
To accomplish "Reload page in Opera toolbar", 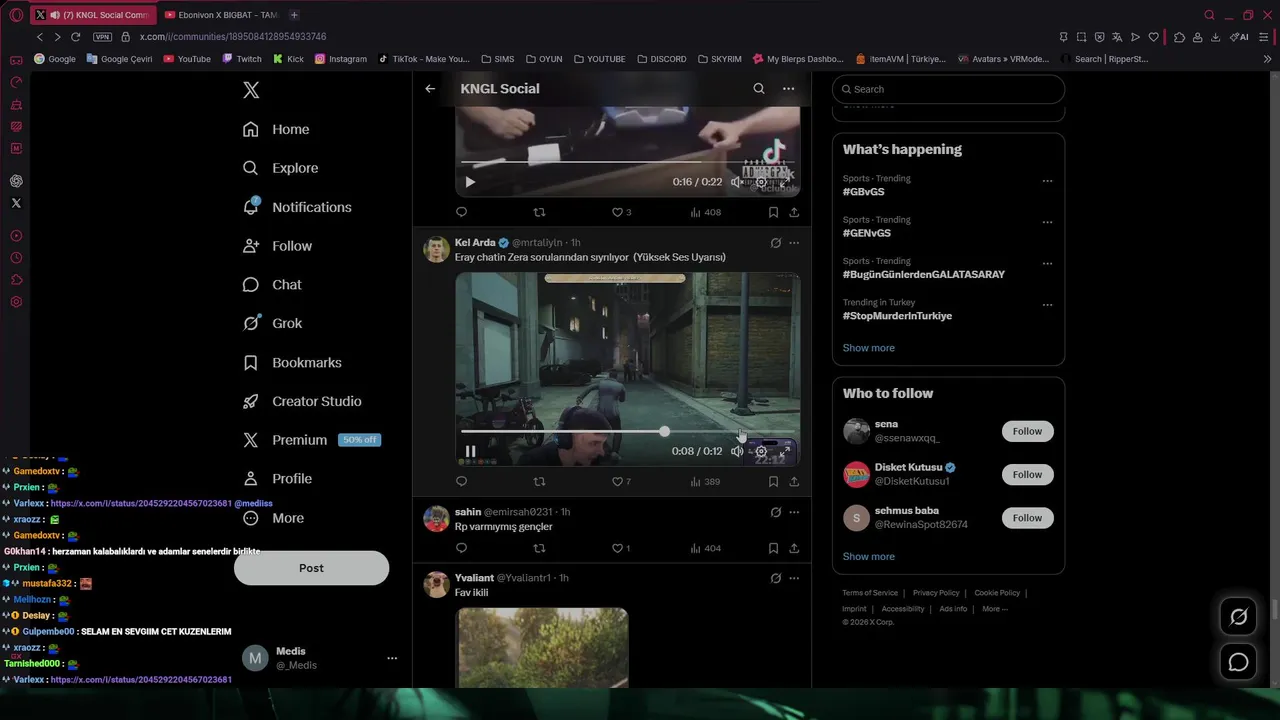I will click(x=75, y=37).
